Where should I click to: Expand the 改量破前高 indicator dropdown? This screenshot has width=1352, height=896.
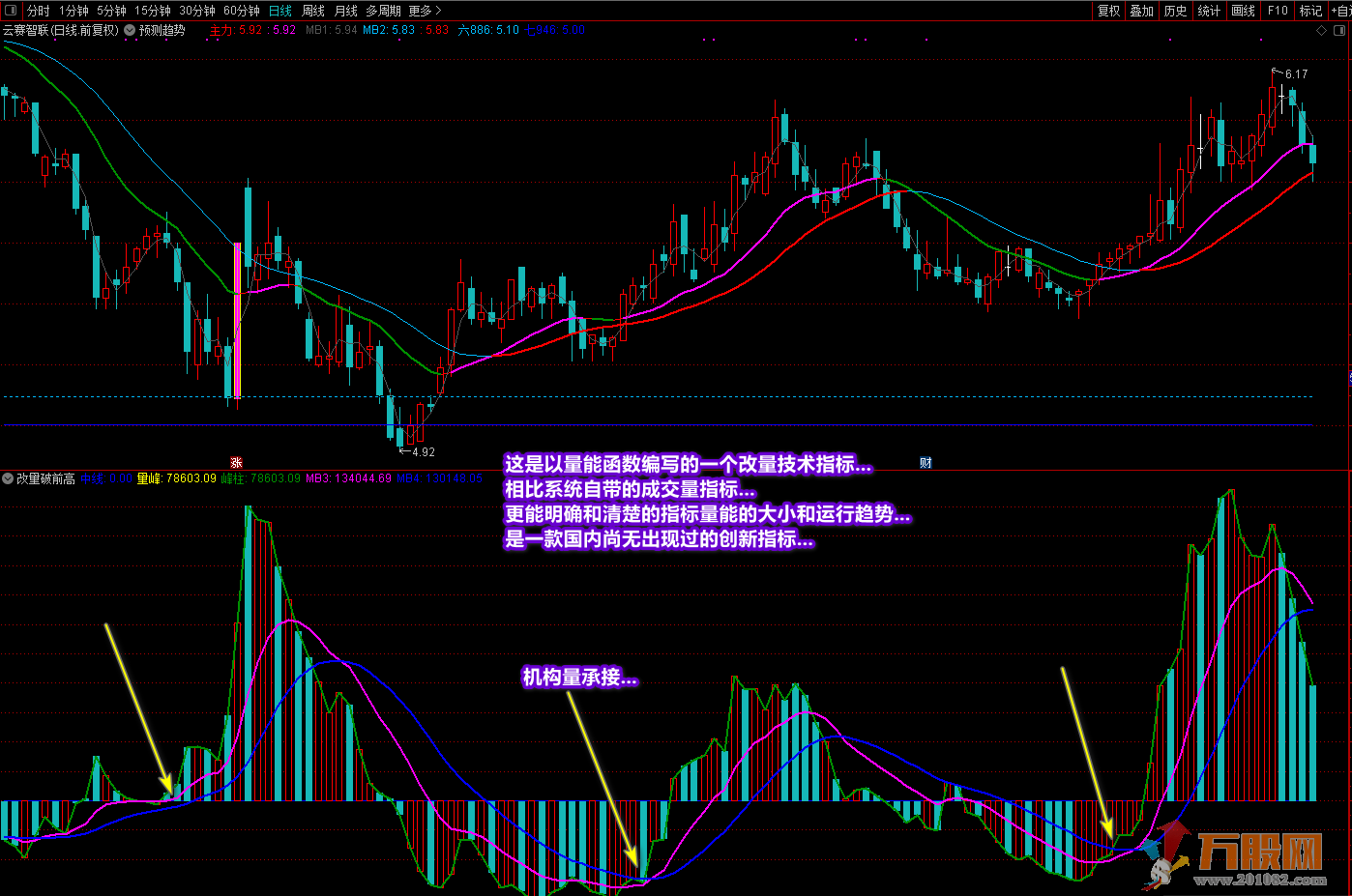(x=8, y=478)
